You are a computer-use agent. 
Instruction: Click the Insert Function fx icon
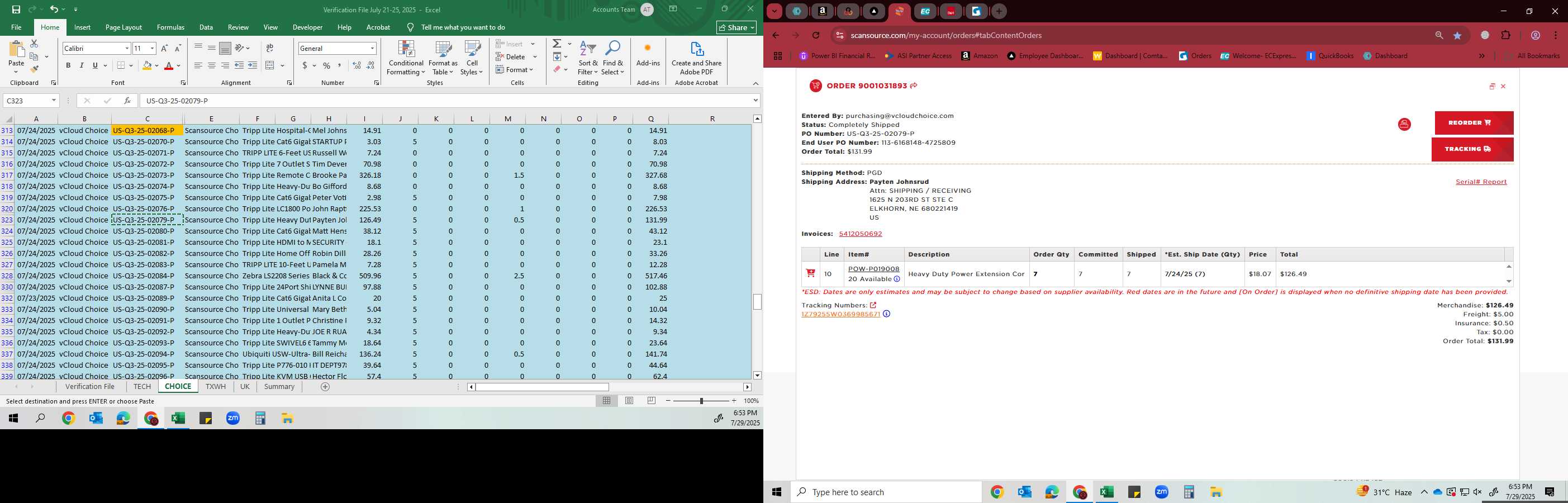127,101
